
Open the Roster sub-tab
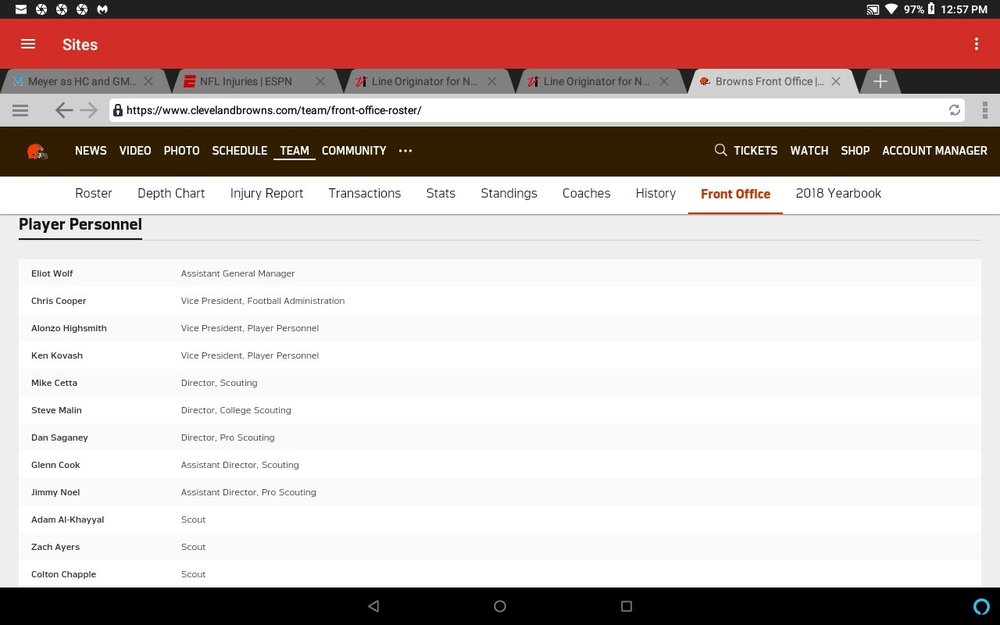tap(94, 193)
